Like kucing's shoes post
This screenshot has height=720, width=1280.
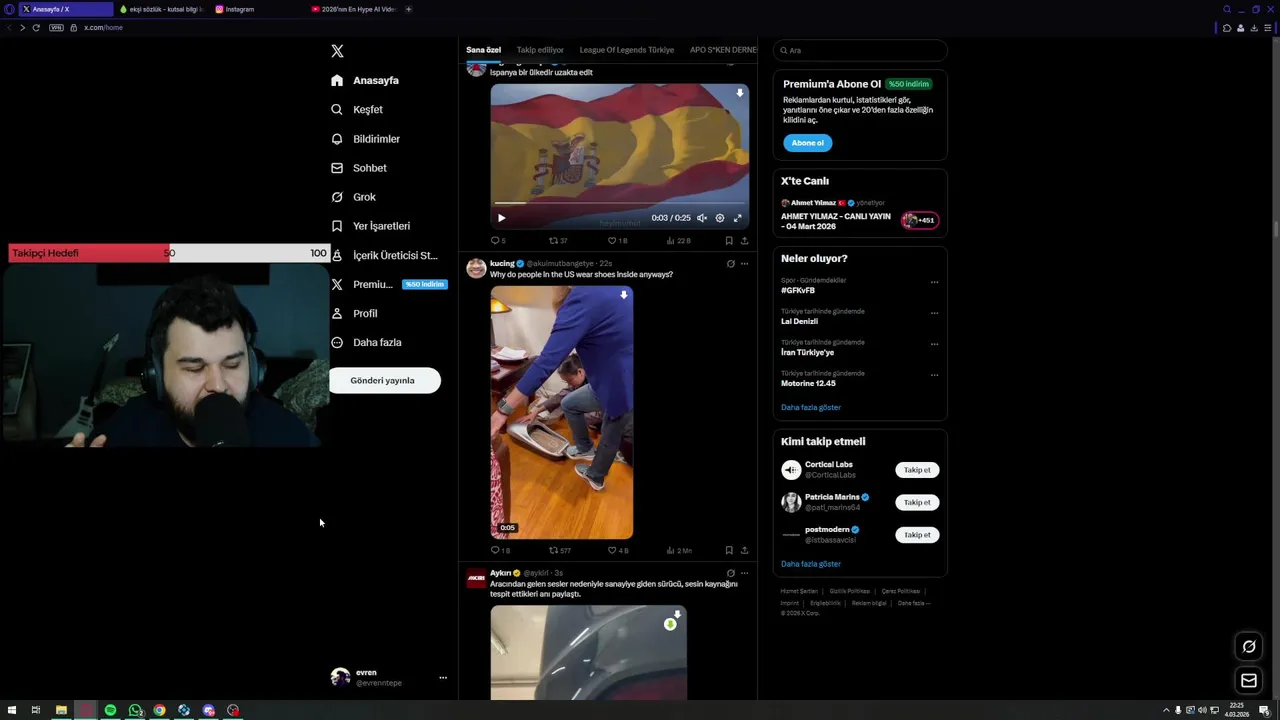[x=618, y=550]
